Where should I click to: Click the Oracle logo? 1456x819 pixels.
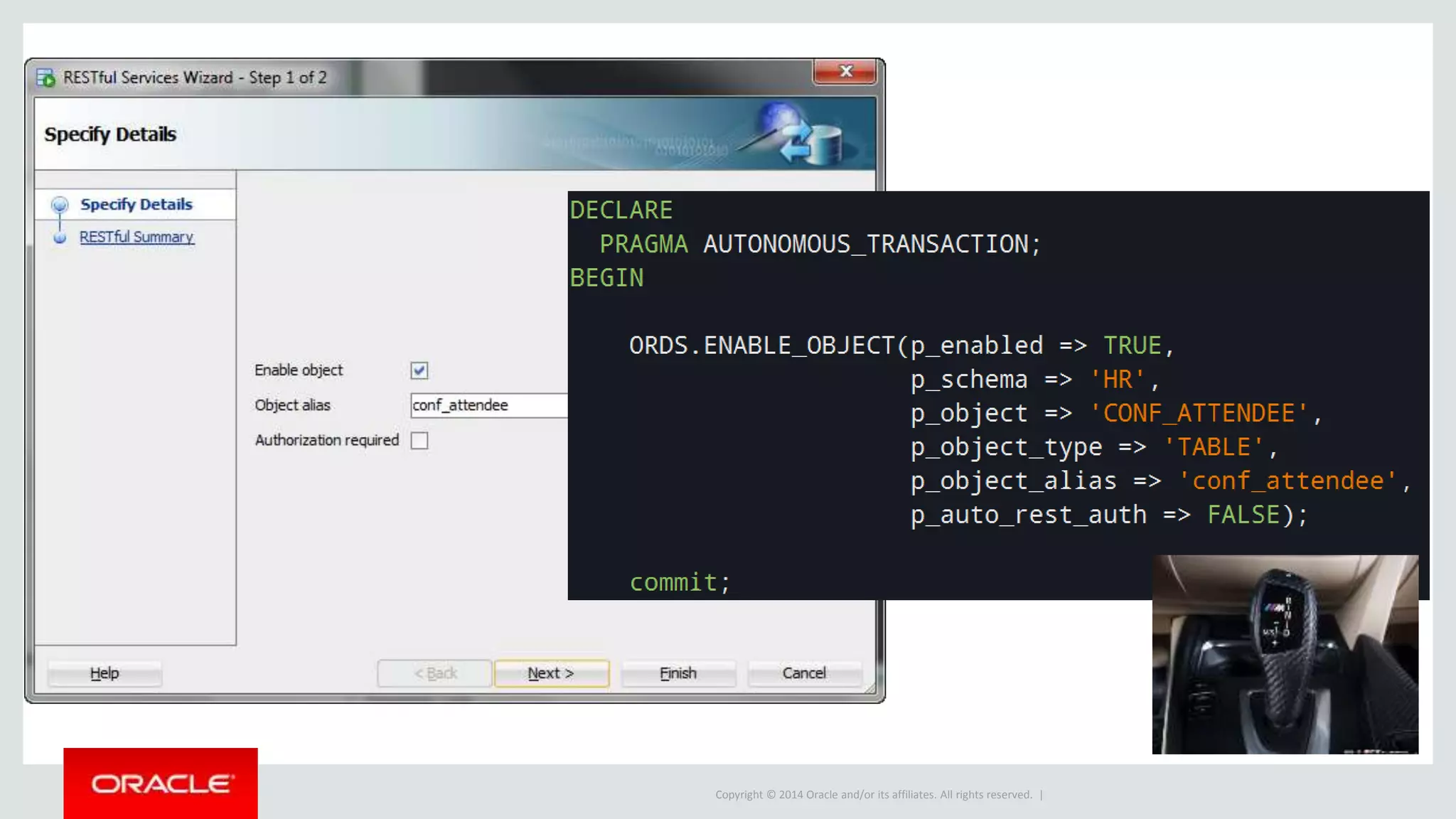click(161, 783)
